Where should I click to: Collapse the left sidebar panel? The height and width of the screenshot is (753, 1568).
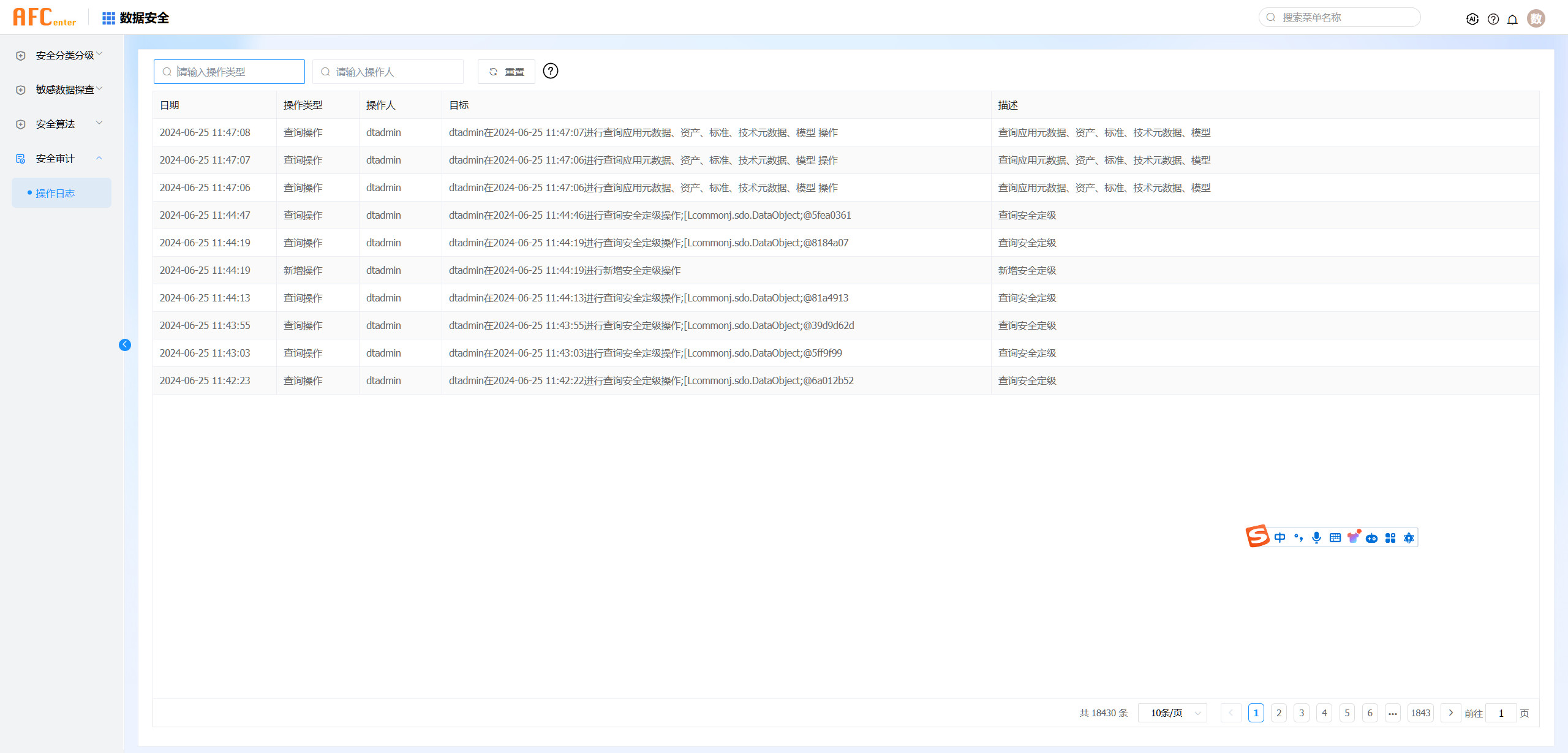point(126,345)
